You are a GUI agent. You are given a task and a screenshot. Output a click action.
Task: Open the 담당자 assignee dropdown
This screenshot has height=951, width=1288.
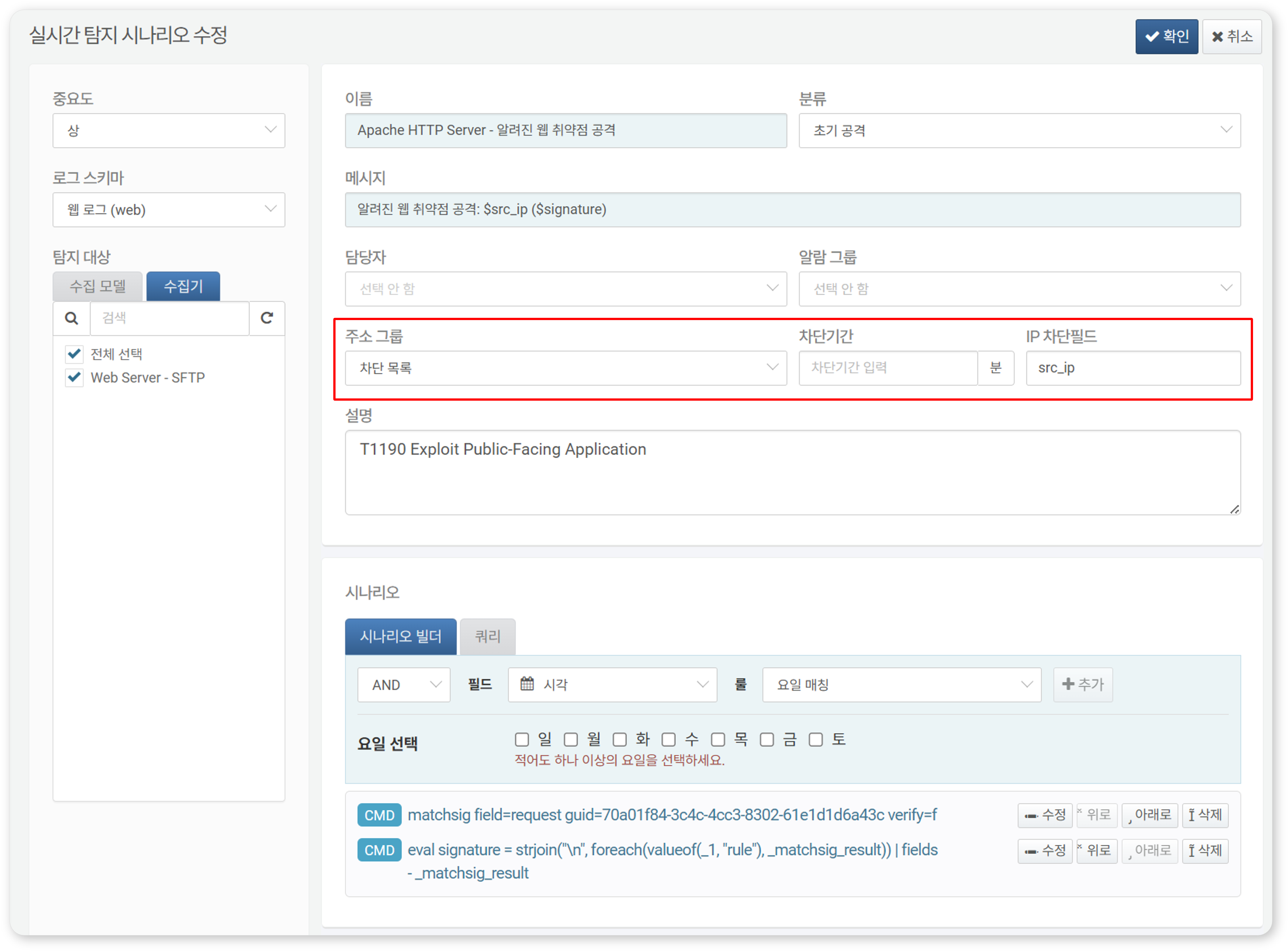pyautogui.click(x=566, y=289)
